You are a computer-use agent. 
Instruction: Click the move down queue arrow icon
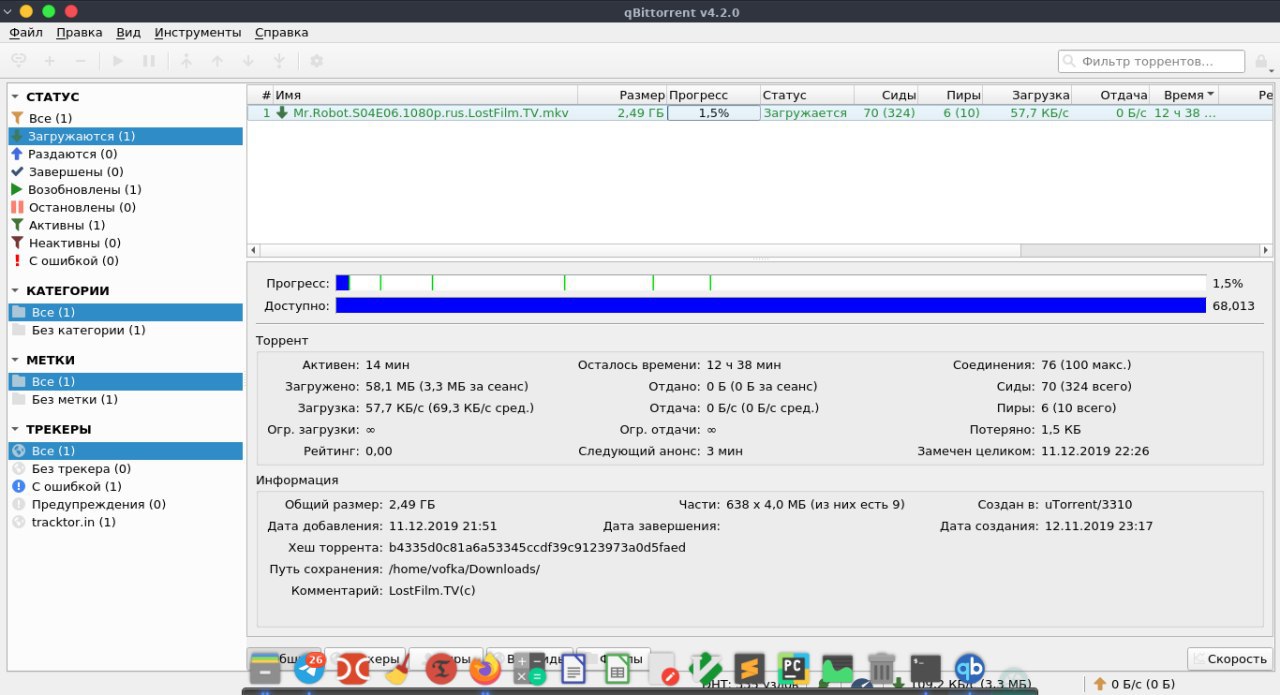point(248,61)
